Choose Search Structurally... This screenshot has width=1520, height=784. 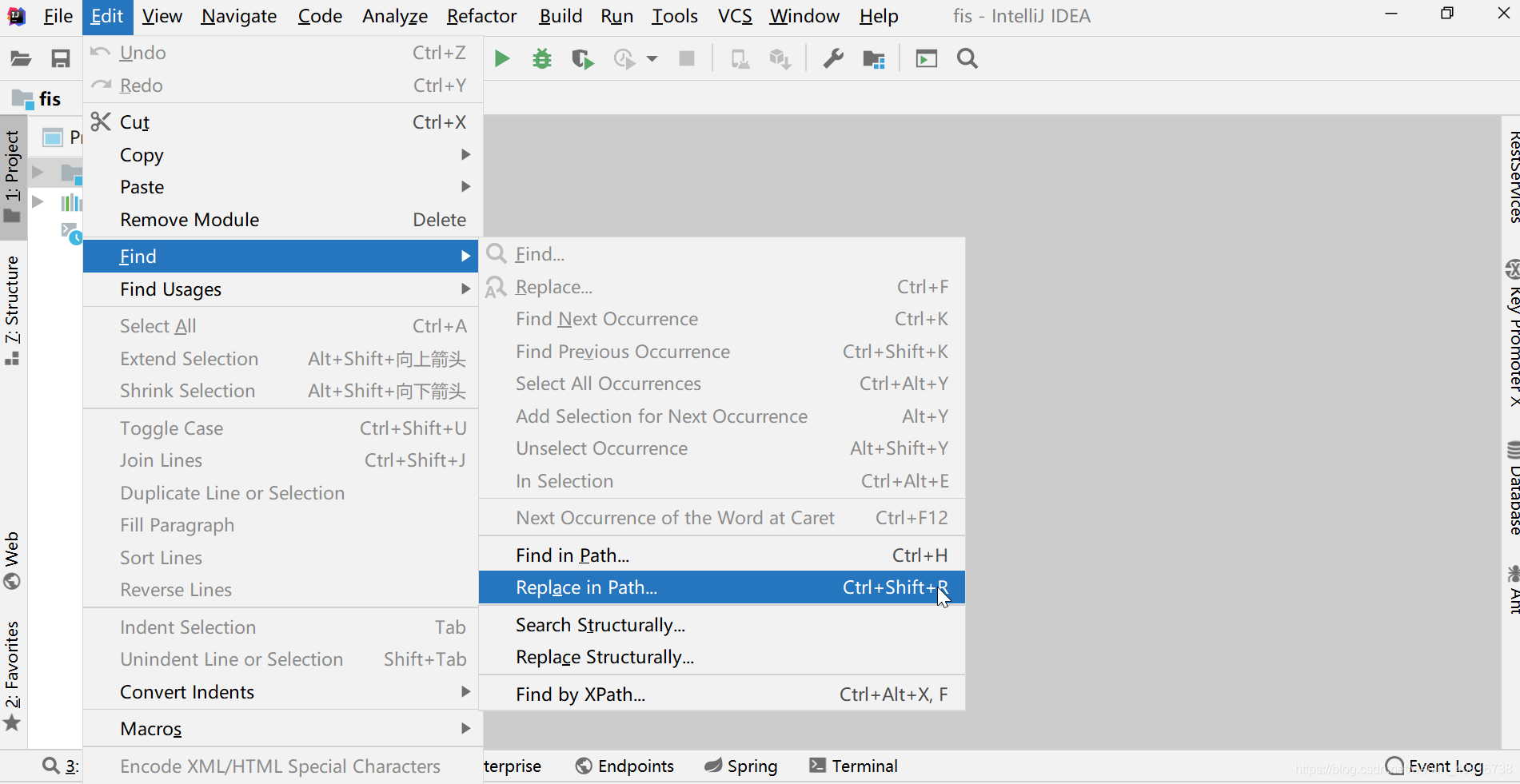(722, 624)
